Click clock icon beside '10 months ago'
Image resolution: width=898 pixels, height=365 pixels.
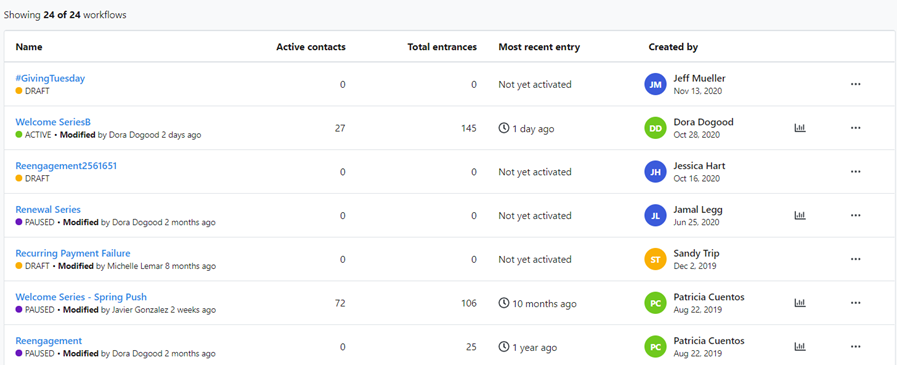[504, 303]
